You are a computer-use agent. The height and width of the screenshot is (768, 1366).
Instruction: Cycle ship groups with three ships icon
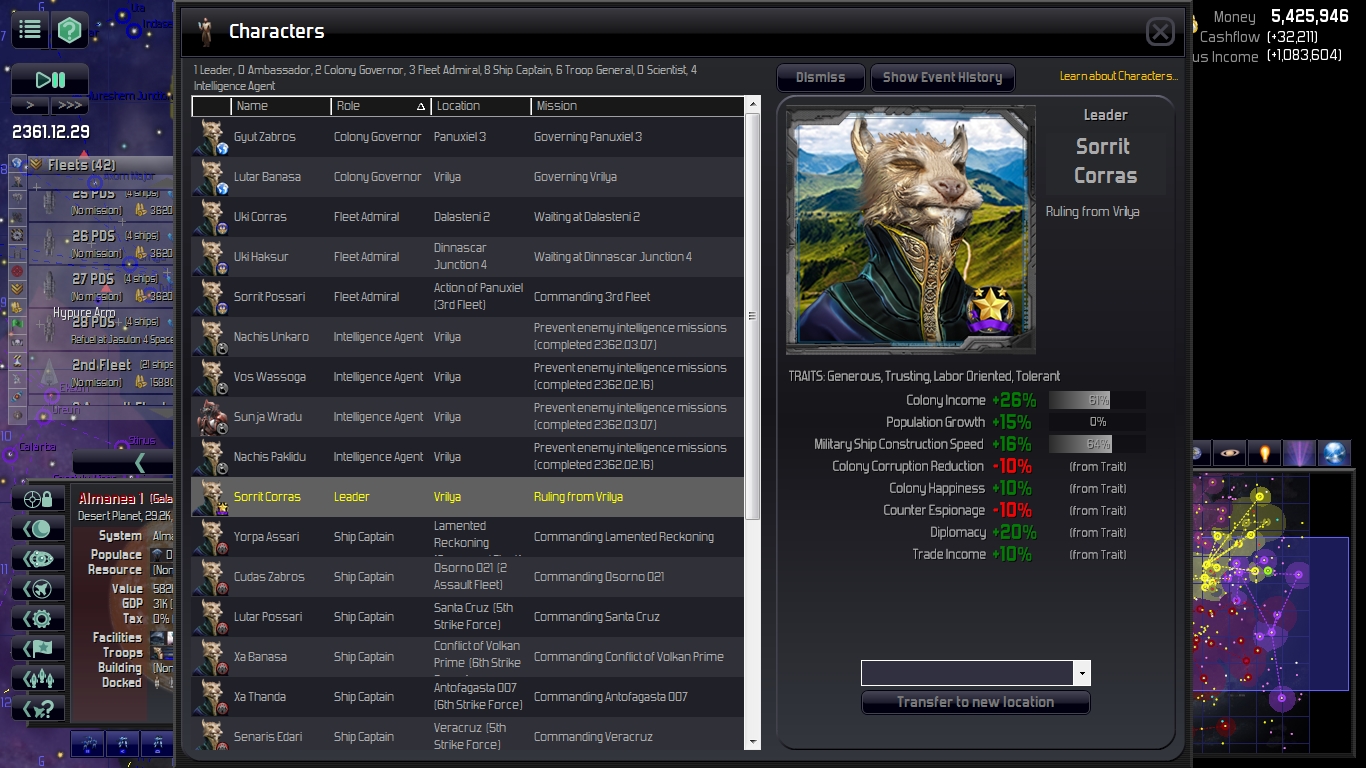click(x=38, y=679)
